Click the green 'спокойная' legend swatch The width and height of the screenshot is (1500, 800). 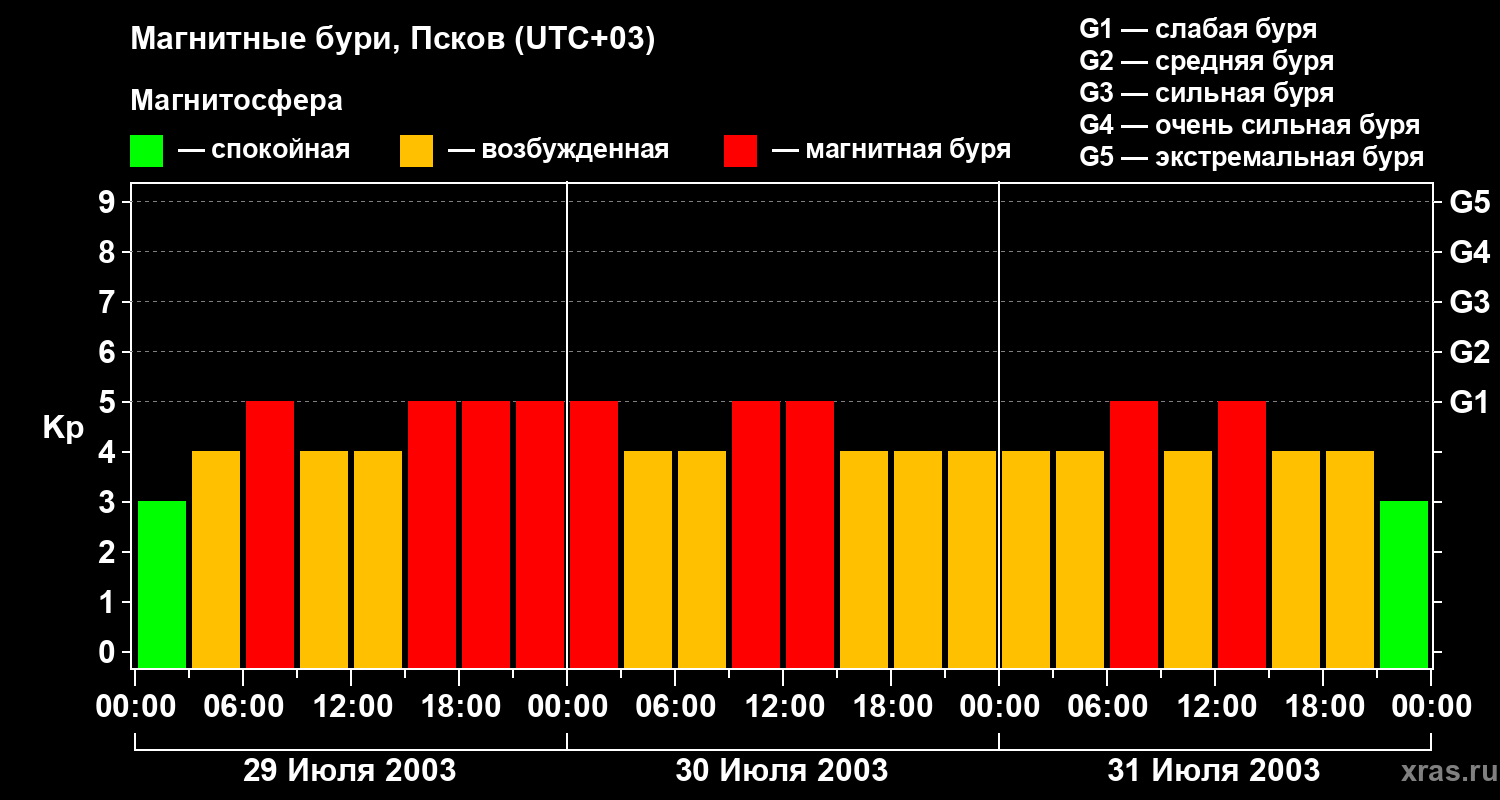(146, 151)
